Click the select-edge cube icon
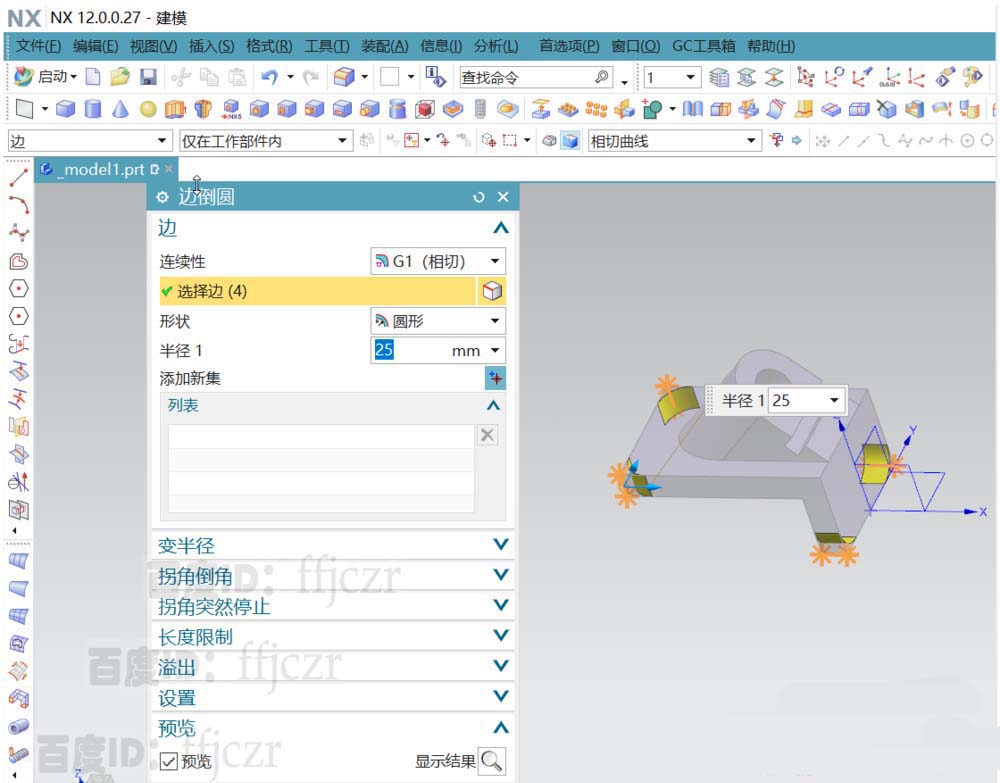The width and height of the screenshot is (1000, 783). (492, 291)
